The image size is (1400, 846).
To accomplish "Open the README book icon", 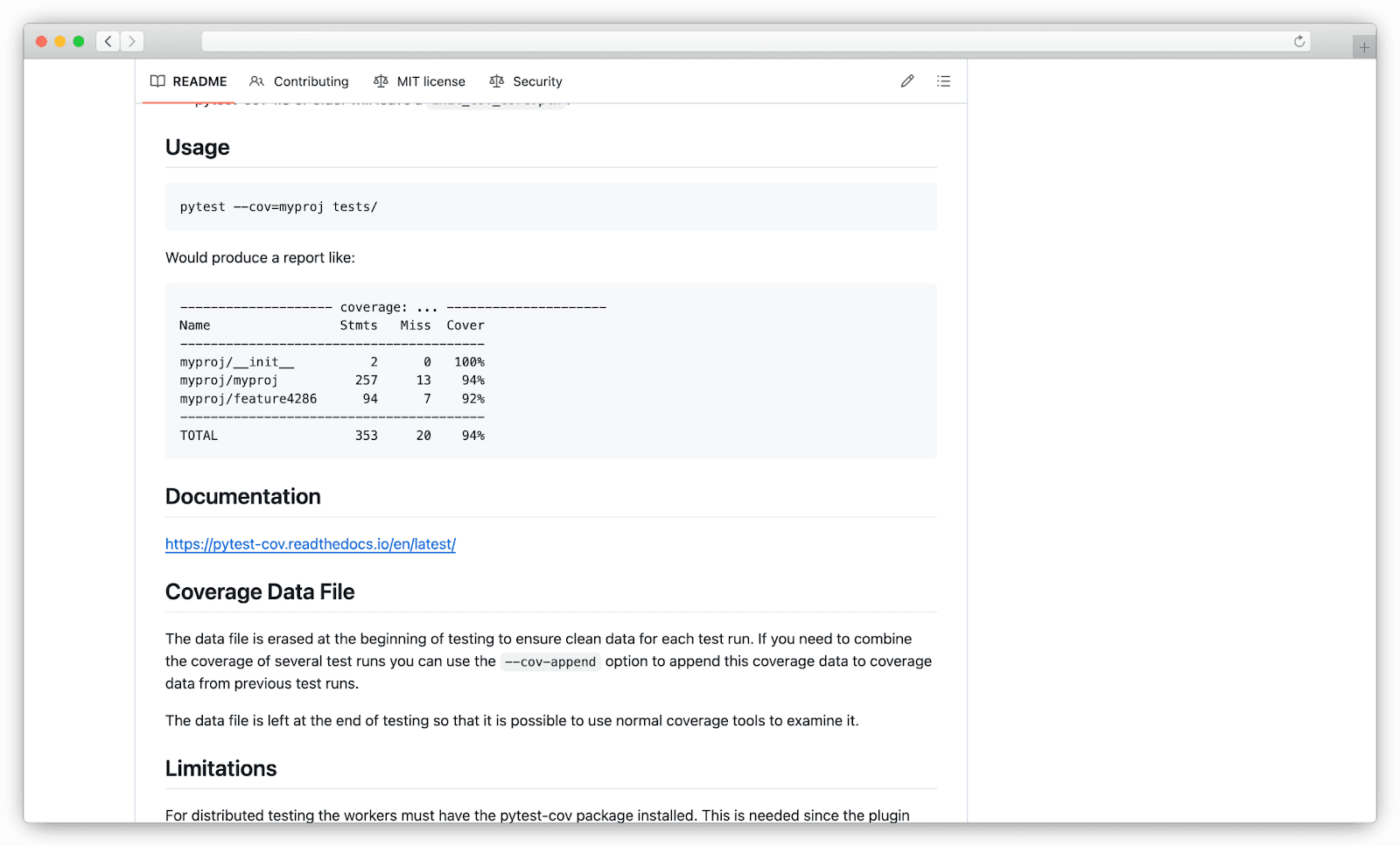I will click(158, 80).
